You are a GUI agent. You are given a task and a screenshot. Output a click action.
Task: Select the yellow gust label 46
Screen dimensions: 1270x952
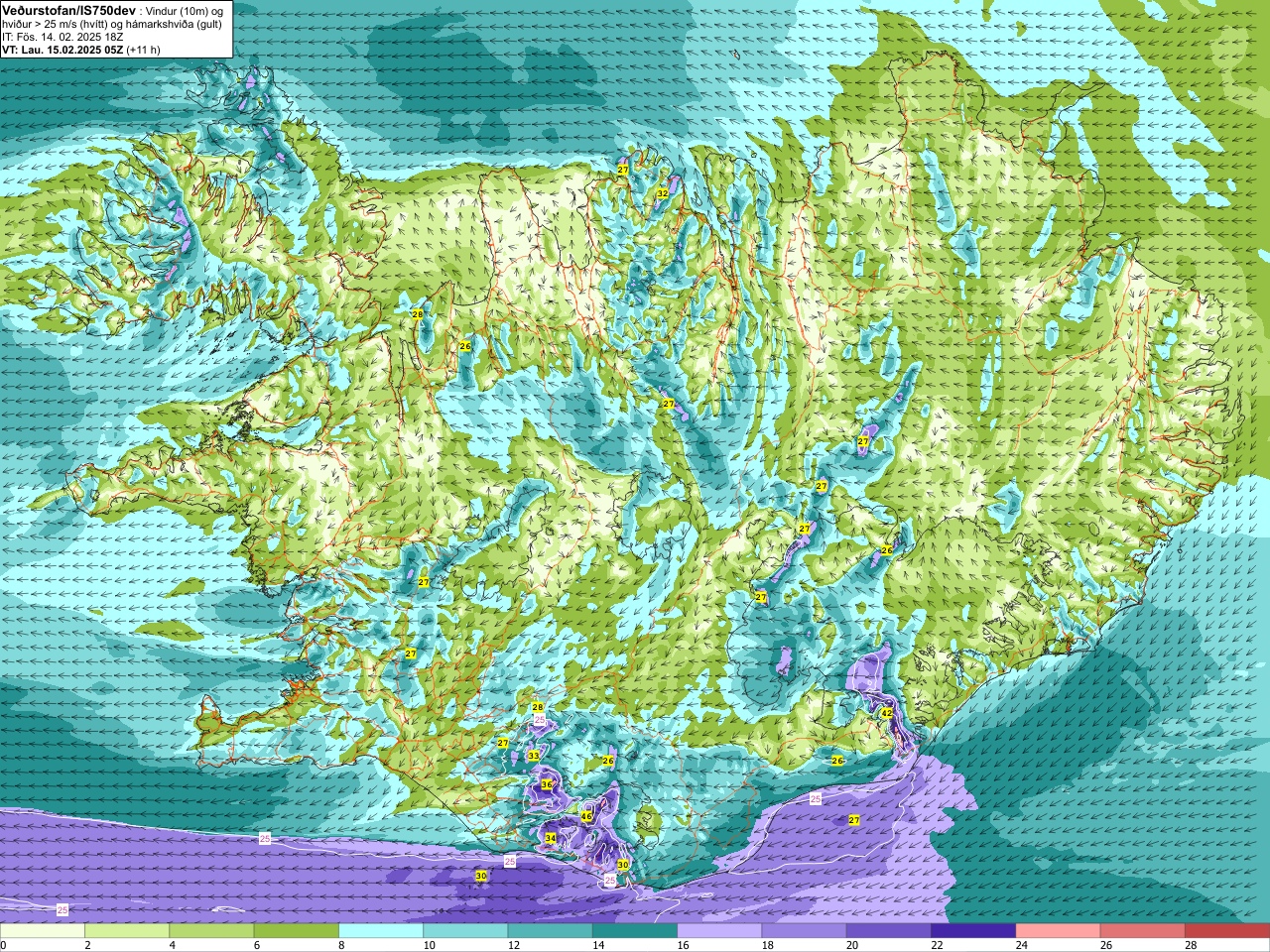587,816
